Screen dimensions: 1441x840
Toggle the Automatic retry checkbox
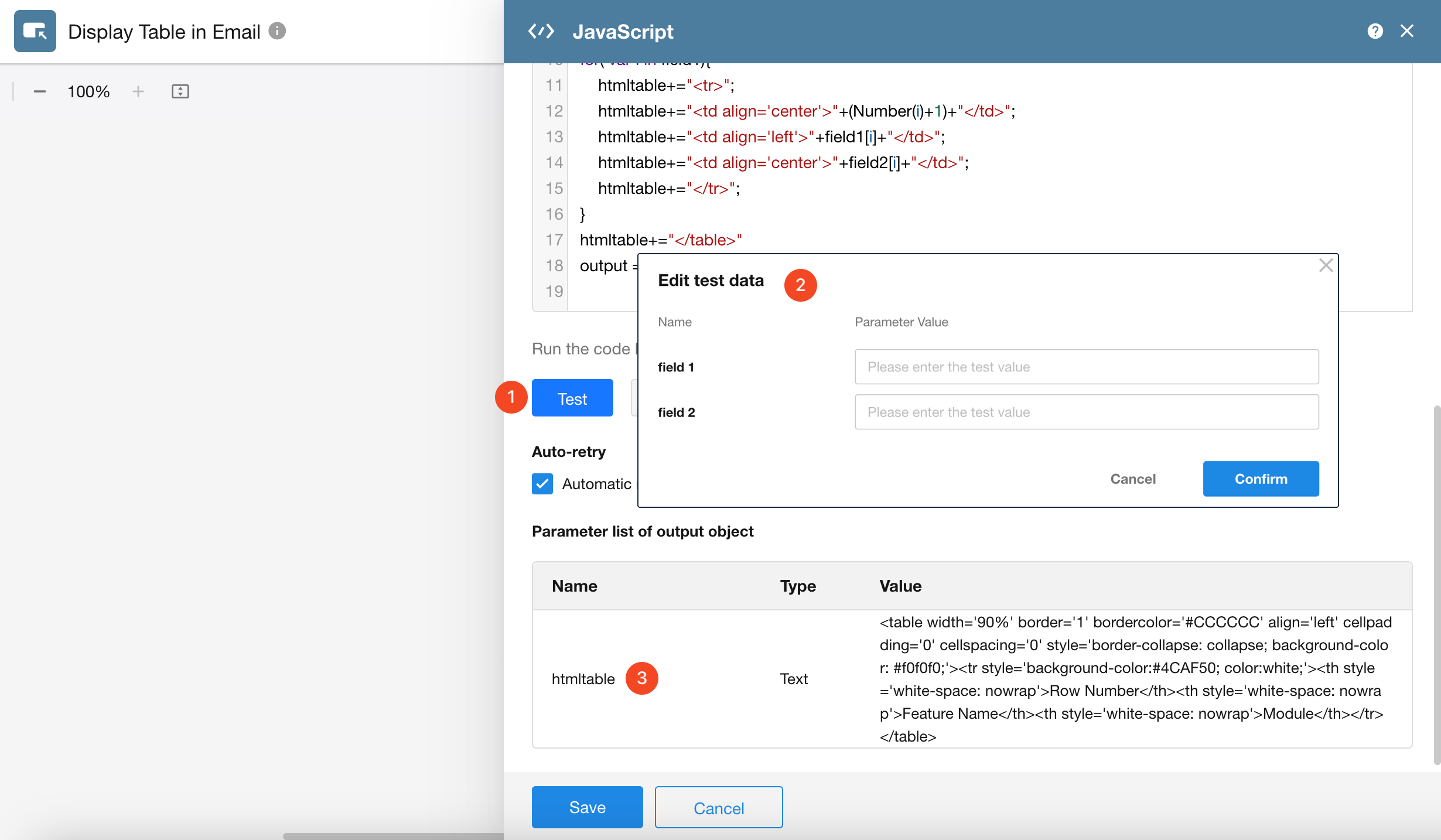(x=542, y=484)
